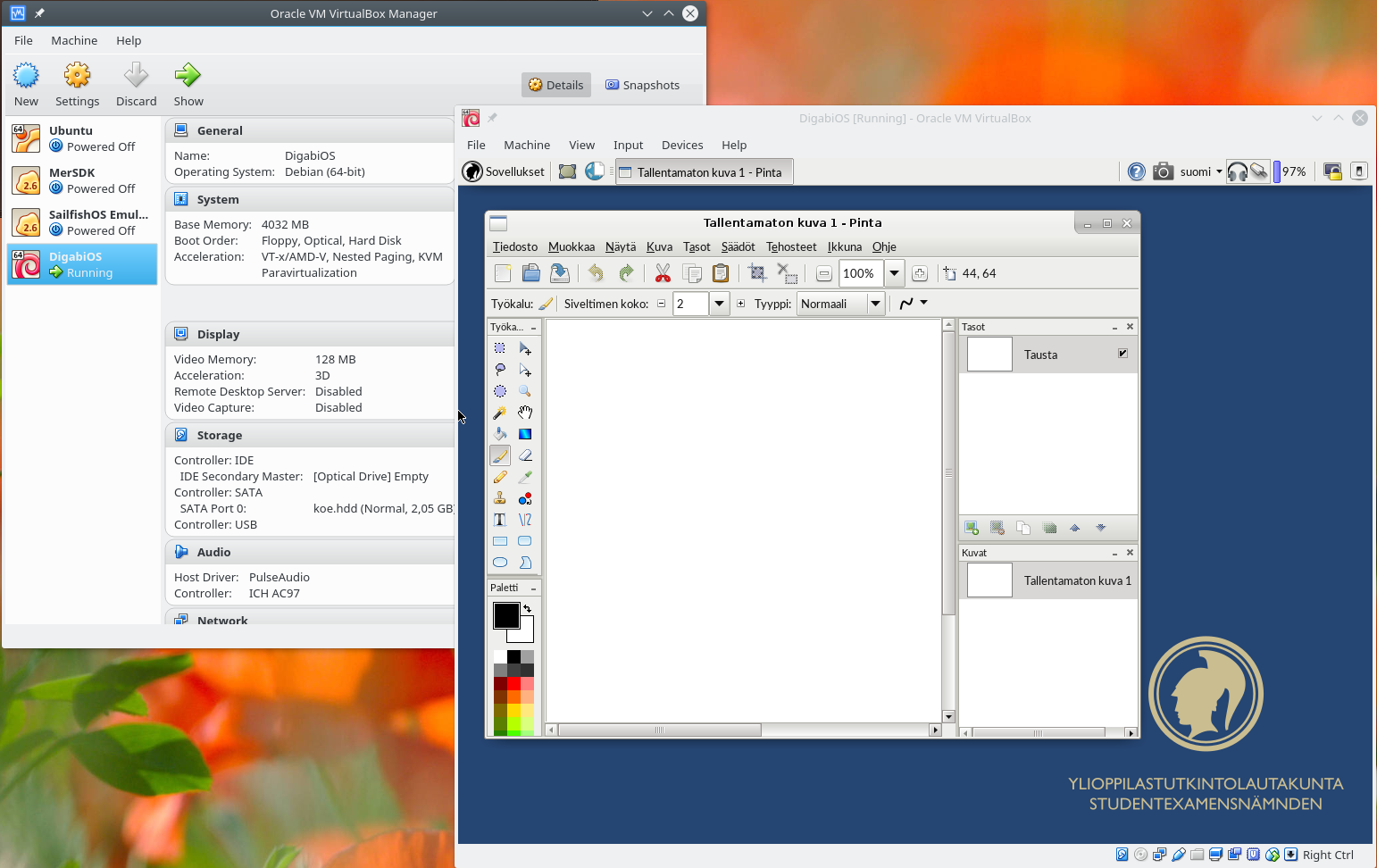Click the black primary color swatch
The width and height of the screenshot is (1377, 868).
pos(505,615)
